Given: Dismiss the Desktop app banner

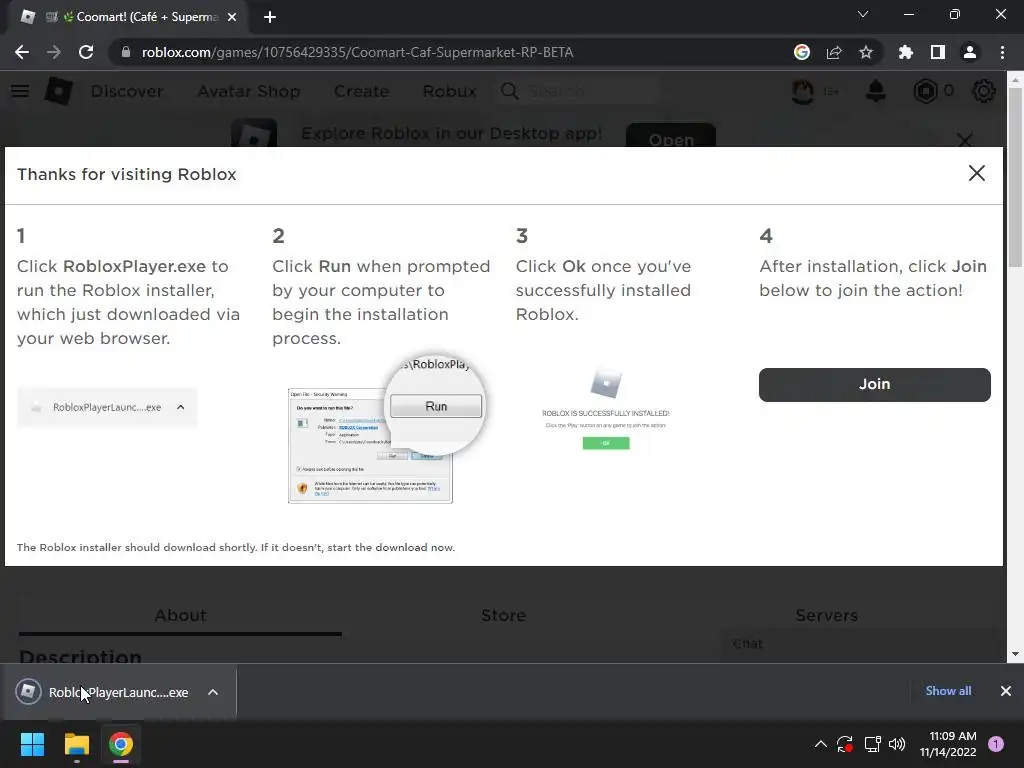Looking at the screenshot, I should pyautogui.click(x=965, y=139).
